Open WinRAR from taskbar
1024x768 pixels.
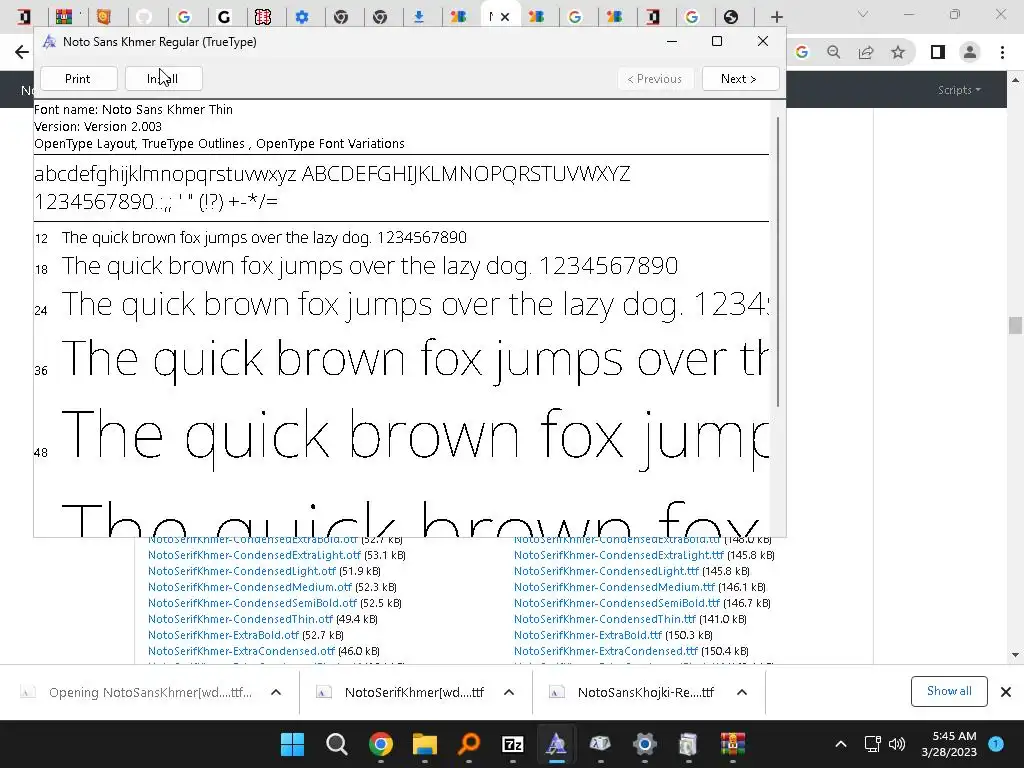pos(733,744)
